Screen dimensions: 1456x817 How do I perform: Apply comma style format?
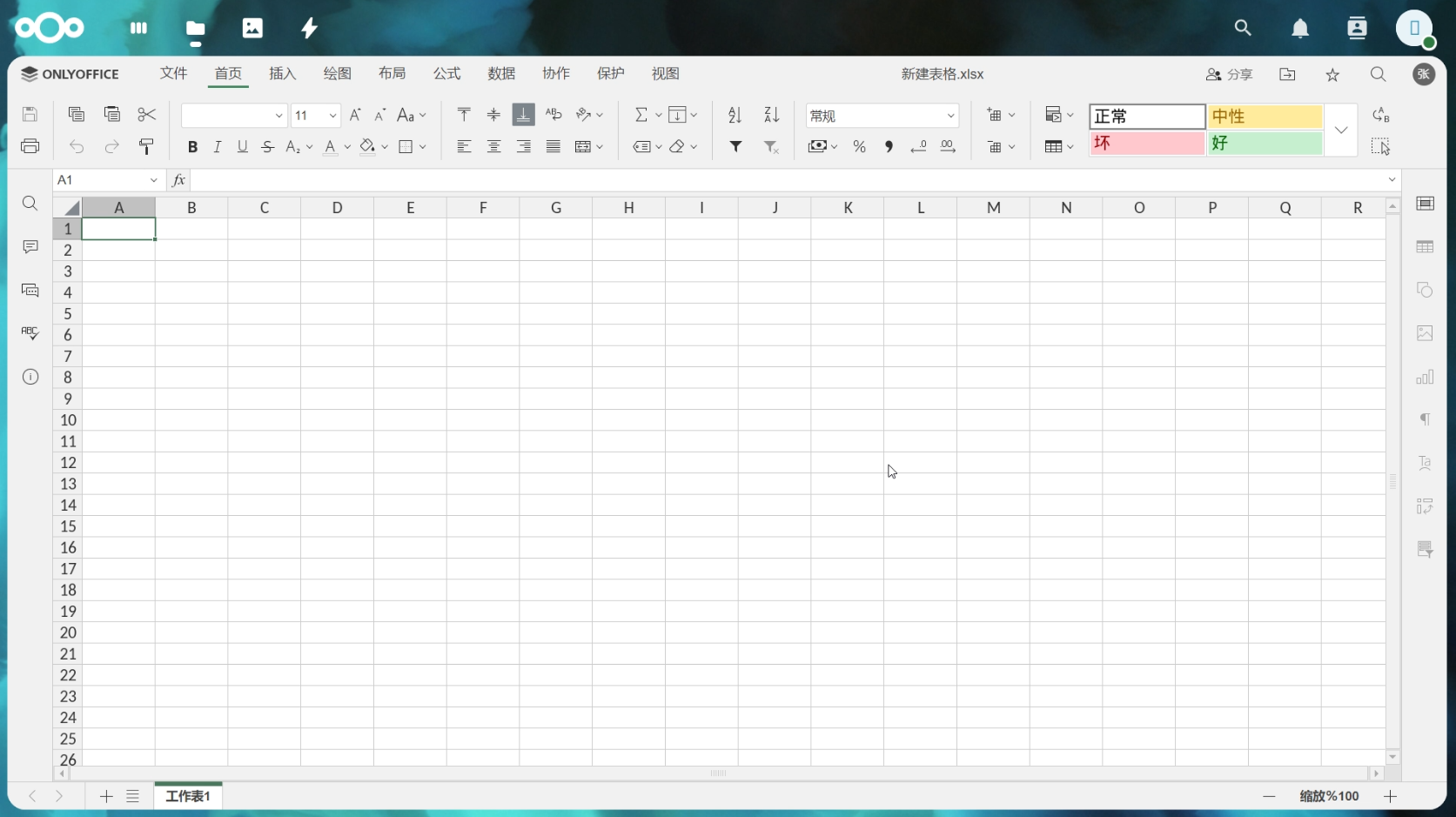(x=889, y=146)
